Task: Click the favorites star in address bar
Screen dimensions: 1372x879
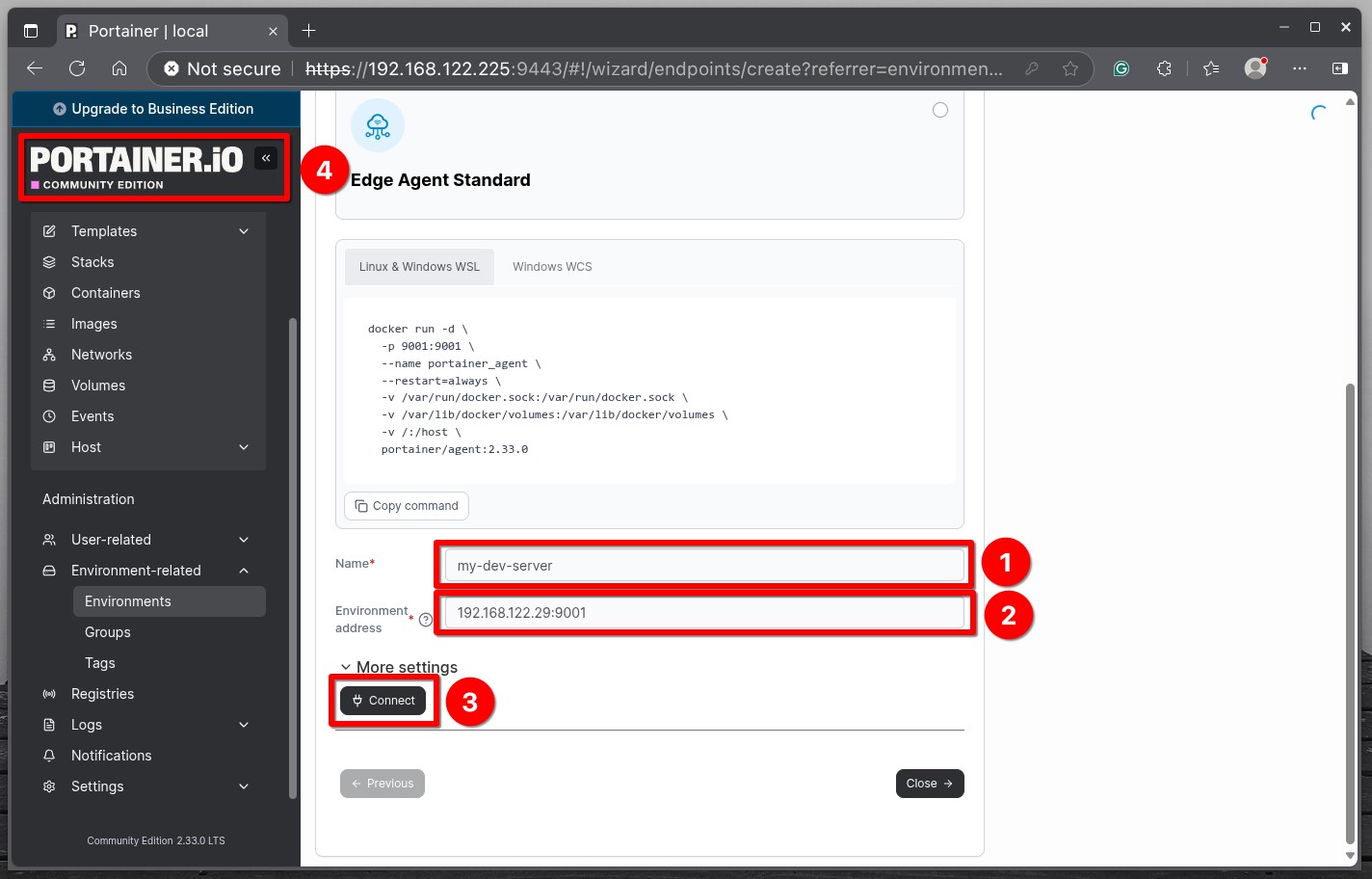Action: pos(1070,68)
